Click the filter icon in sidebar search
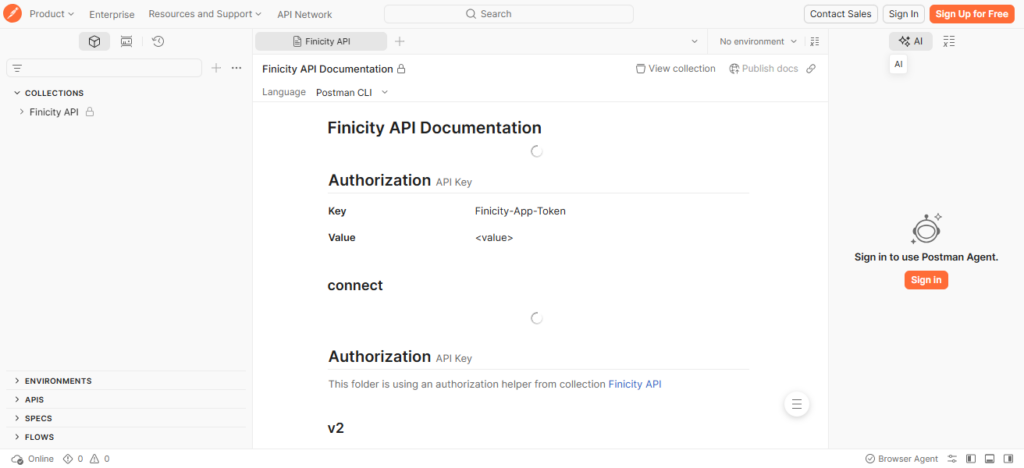1024x468 pixels. tap(17, 68)
